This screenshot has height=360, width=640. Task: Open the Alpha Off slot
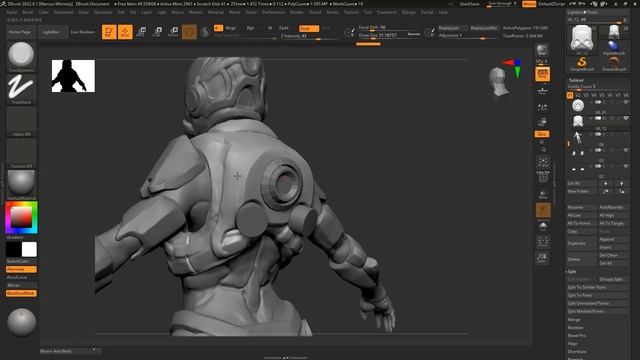21,121
